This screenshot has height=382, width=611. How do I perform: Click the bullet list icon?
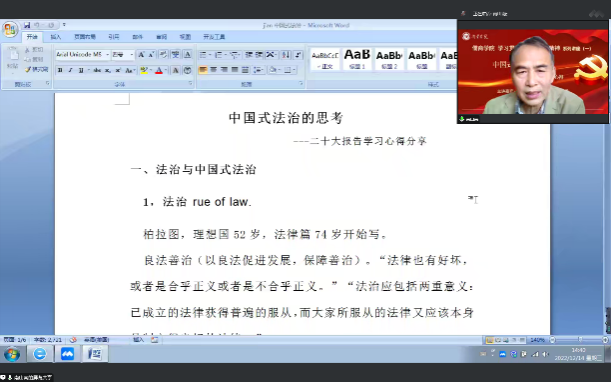coord(203,55)
